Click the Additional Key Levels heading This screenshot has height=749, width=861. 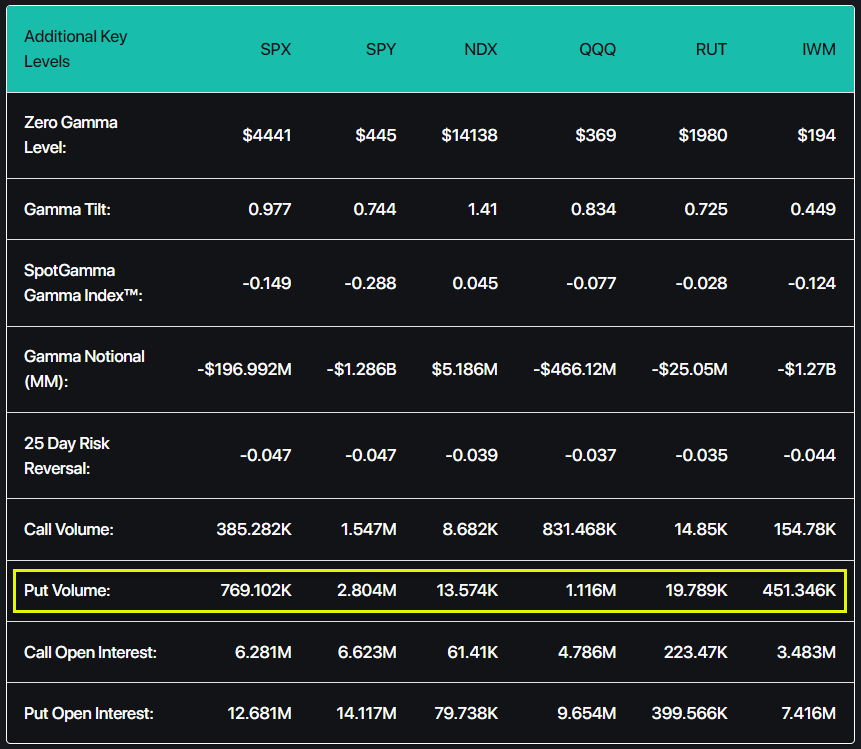[75, 49]
